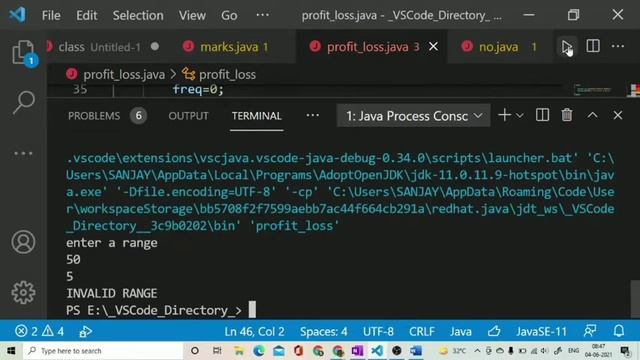Open Windows action center notifications

click(x=625, y=351)
